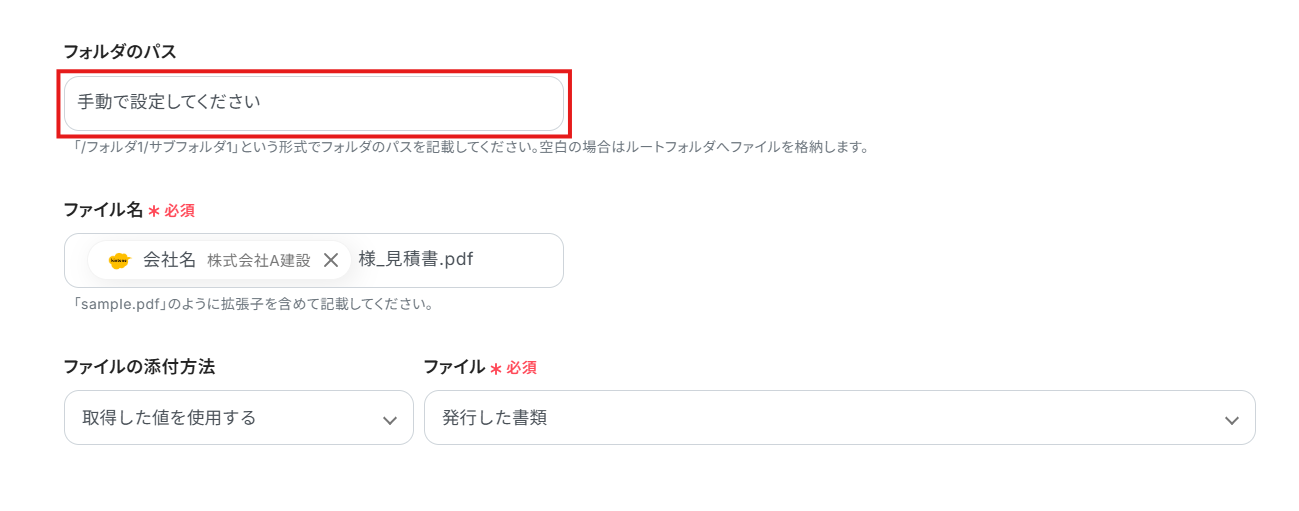Click chevron arrow of 取得した値を使用する dropdown

pyautogui.click(x=390, y=420)
